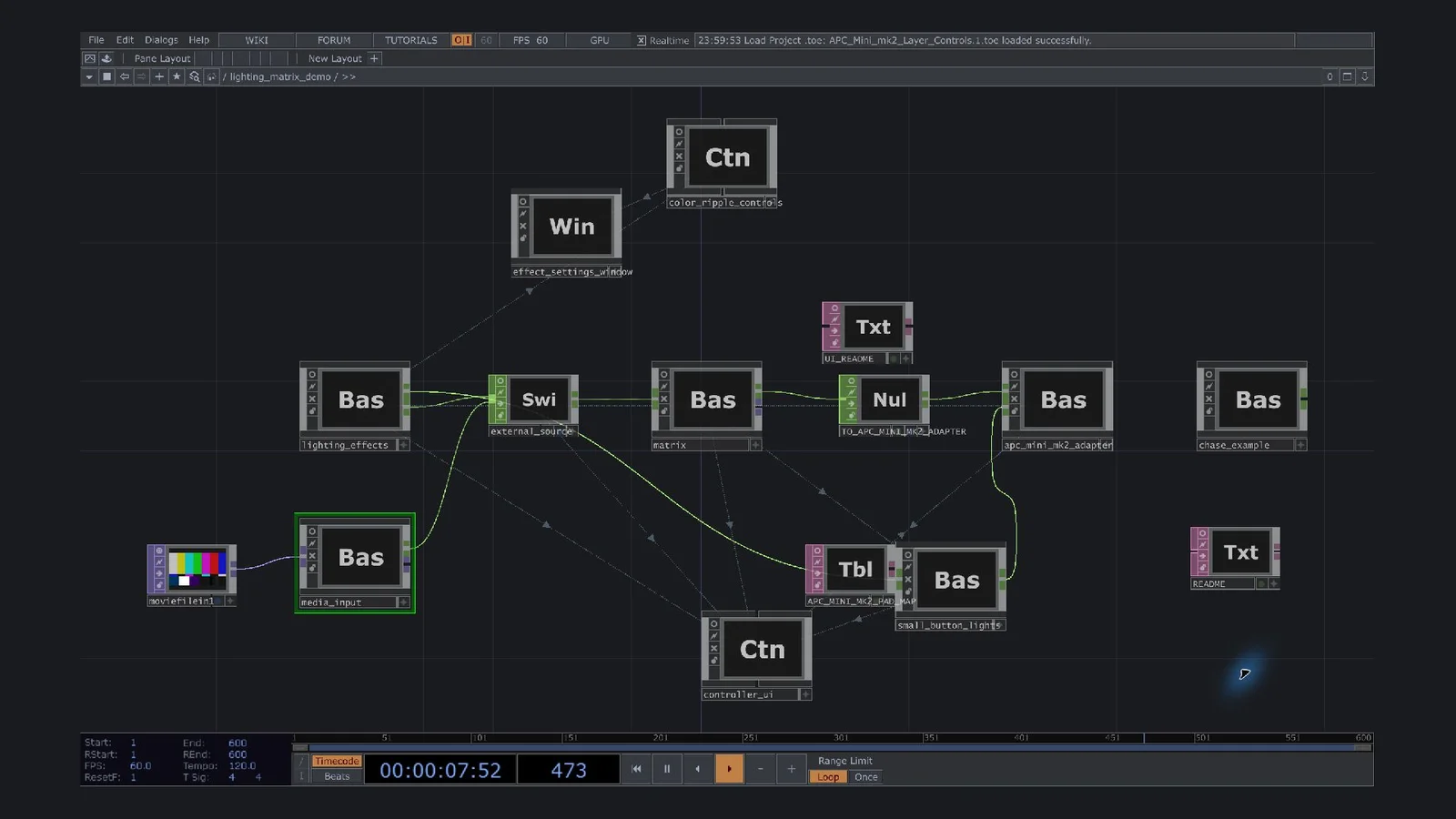The height and width of the screenshot is (819, 1456).
Task: Toggle the orange O|I power button
Action: tap(462, 40)
